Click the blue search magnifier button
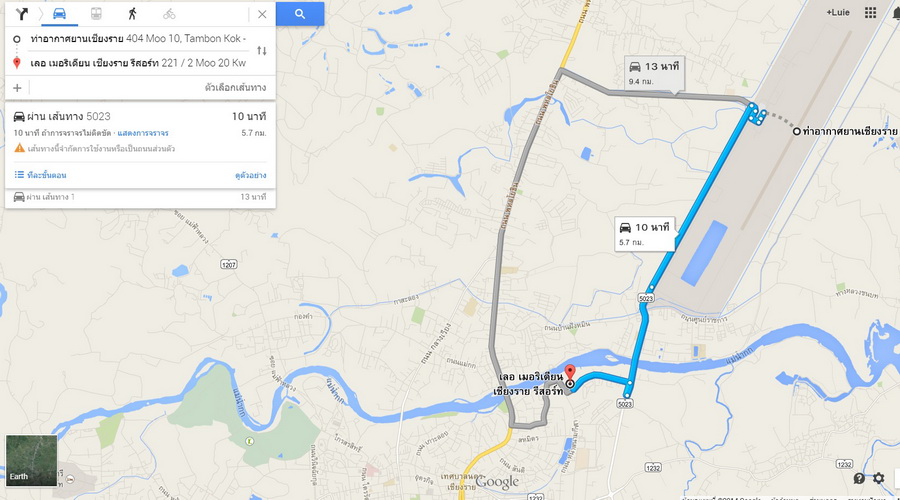This screenshot has width=900, height=500. (300, 14)
